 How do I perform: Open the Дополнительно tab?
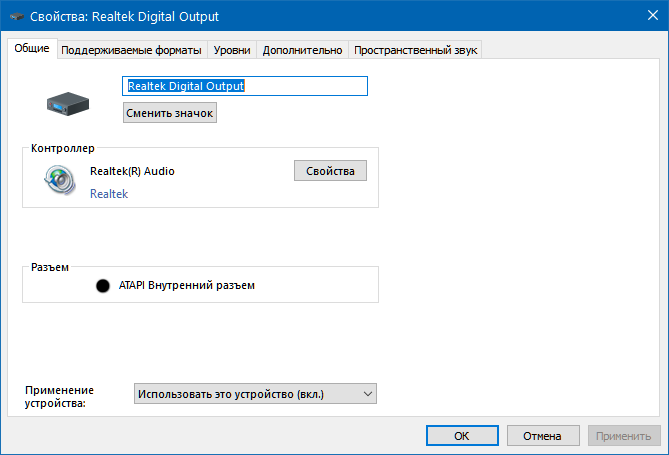click(303, 50)
